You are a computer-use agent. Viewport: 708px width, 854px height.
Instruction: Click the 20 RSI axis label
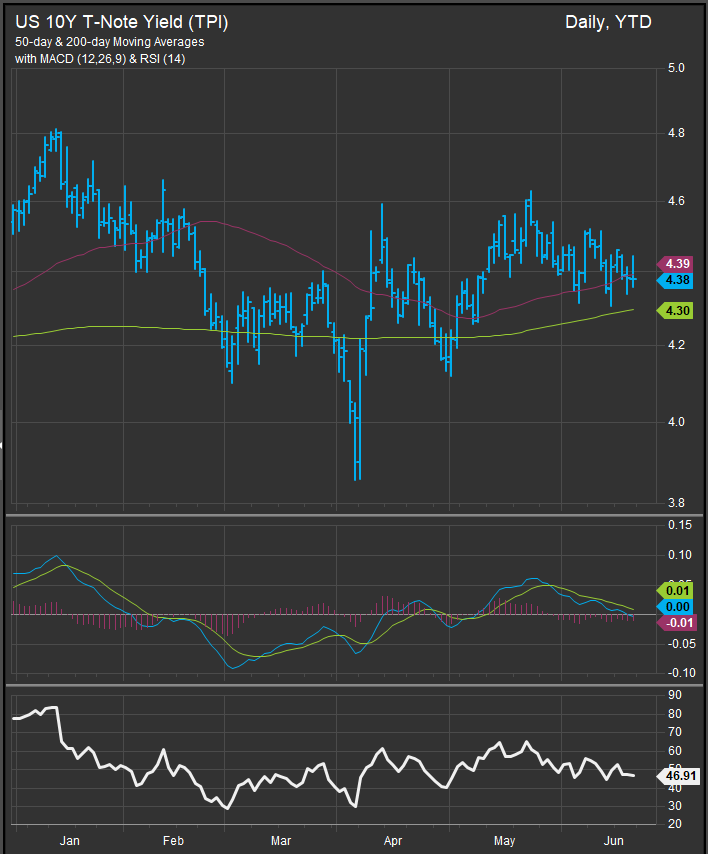pos(675,824)
